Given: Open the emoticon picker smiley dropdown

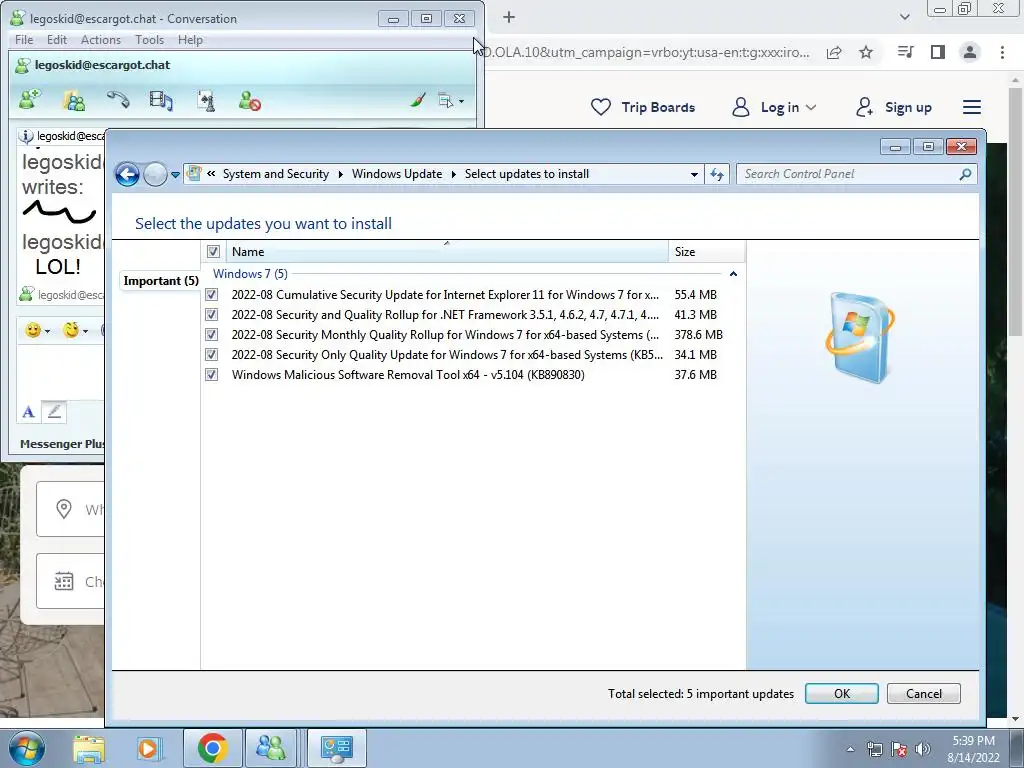Looking at the screenshot, I should tap(37, 330).
